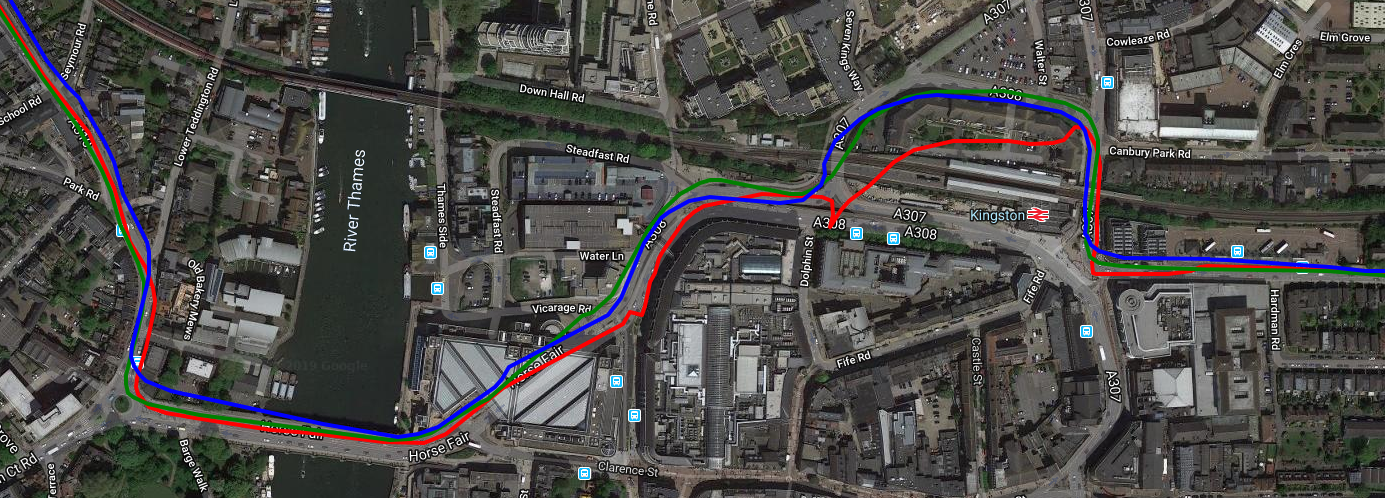The image size is (1385, 498).
Task: Select the bus stop marker on Park Rd
Action: (121, 231)
